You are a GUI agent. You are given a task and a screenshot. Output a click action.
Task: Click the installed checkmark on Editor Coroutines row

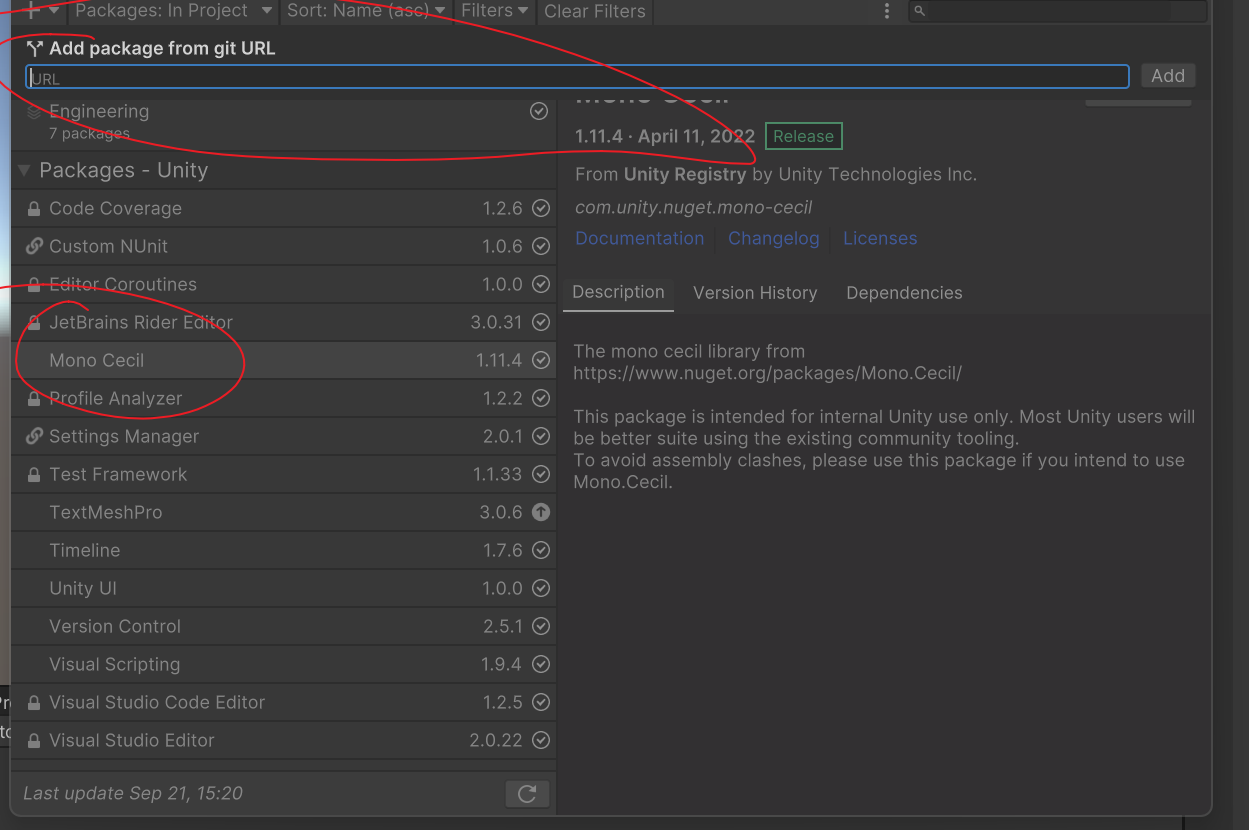(541, 284)
